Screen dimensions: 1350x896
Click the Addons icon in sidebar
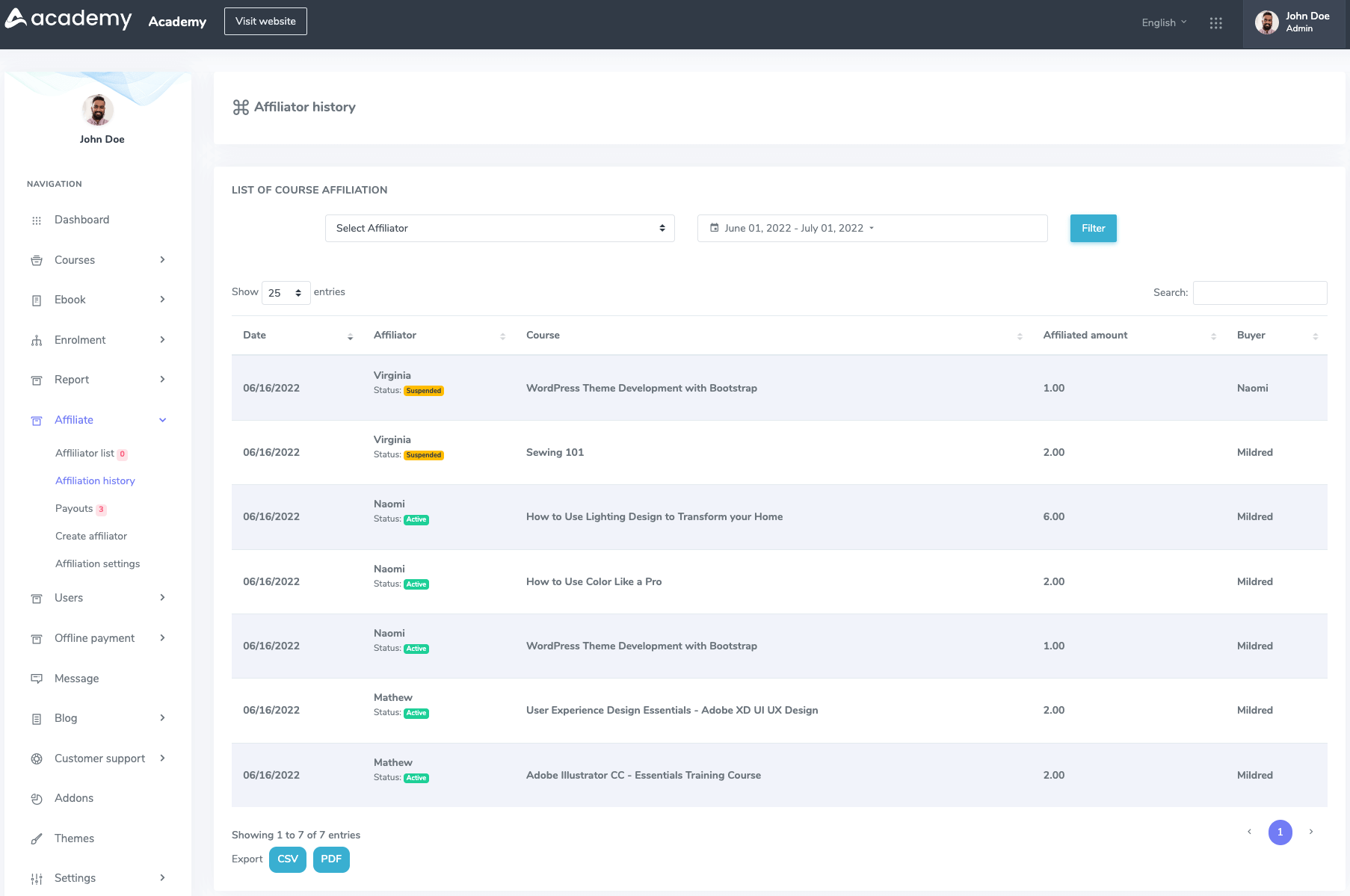[x=37, y=799]
